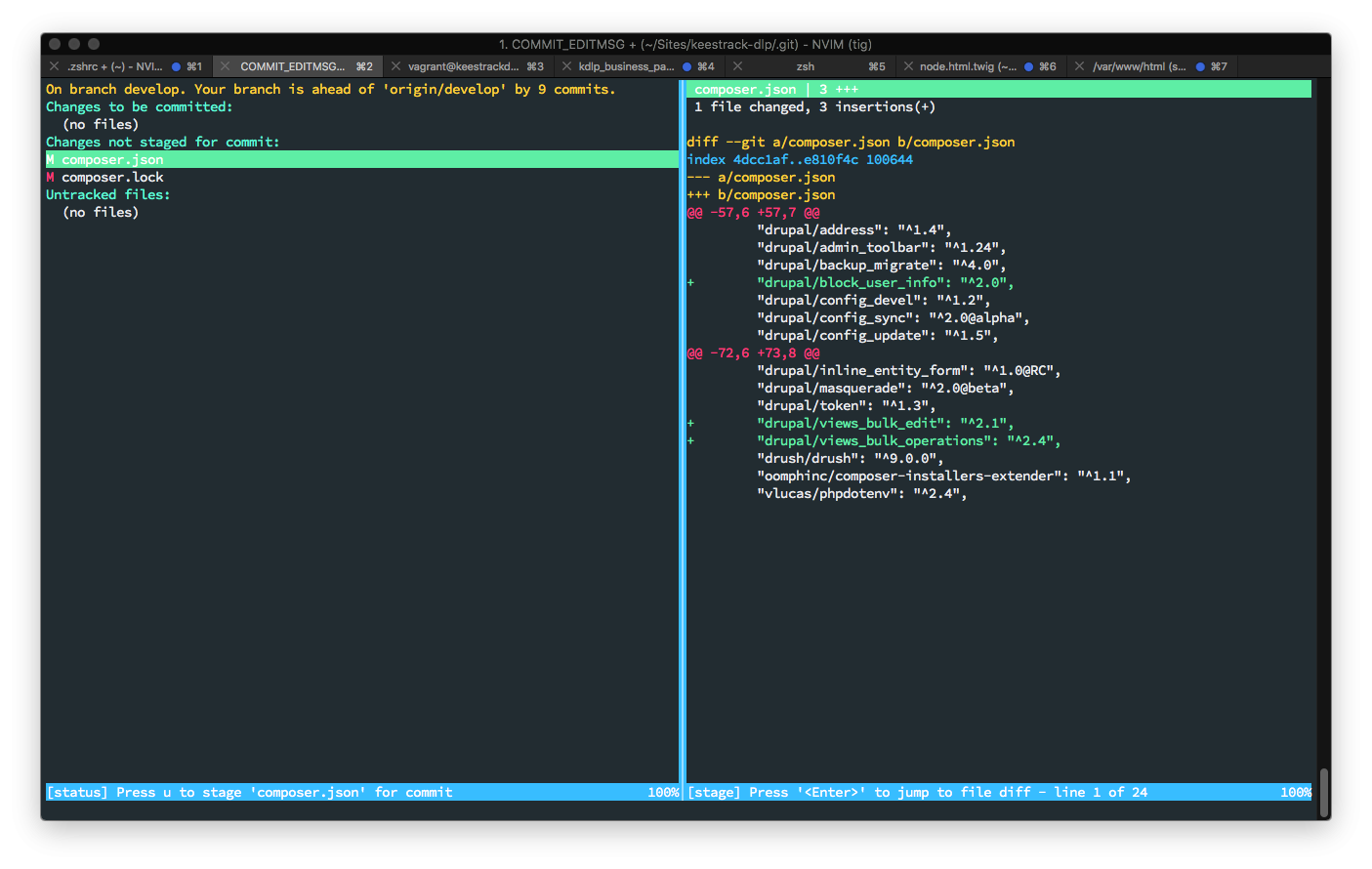Click the close icon on kdlp_business_pa tab
The image size is (1372, 869).
tap(566, 66)
